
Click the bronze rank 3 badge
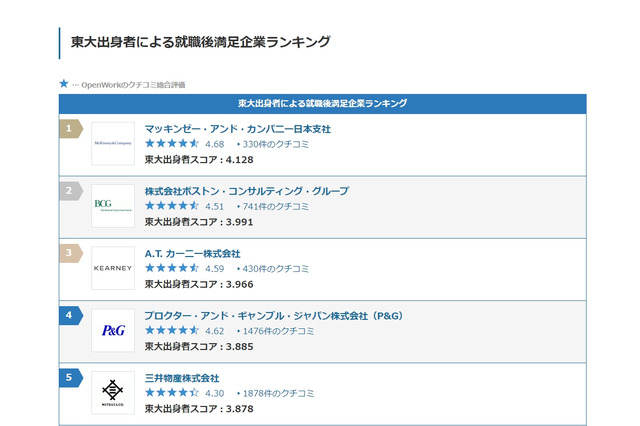coord(71,253)
